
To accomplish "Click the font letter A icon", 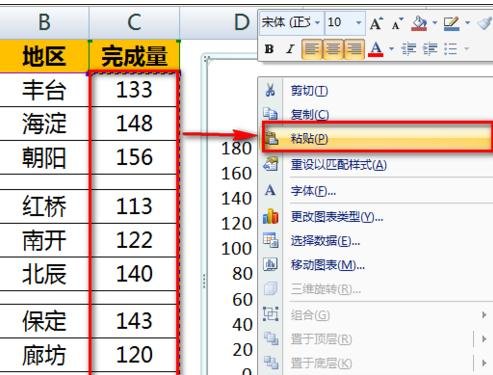I will point(270,191).
